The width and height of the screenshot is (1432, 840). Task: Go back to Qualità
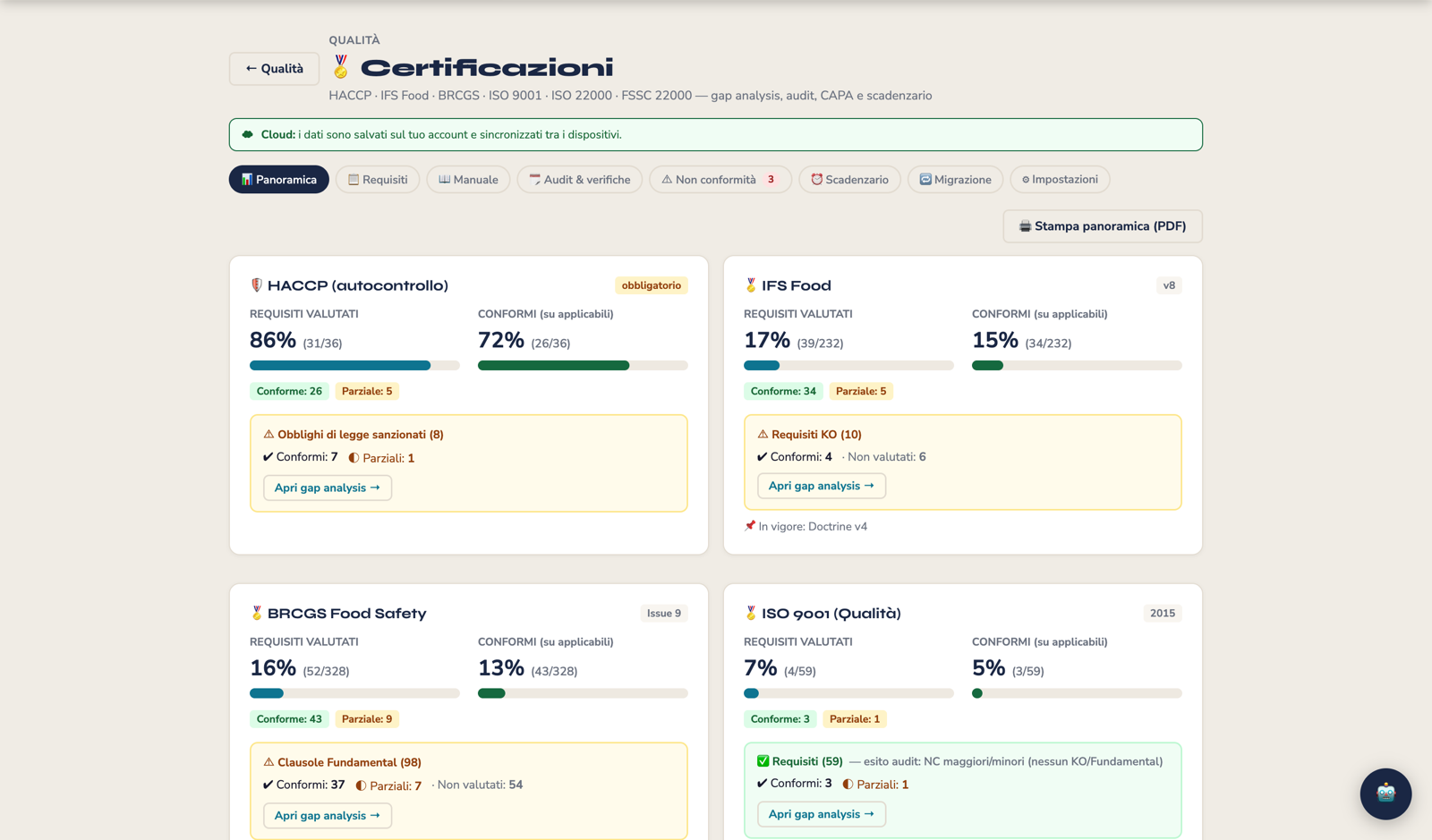coord(274,69)
